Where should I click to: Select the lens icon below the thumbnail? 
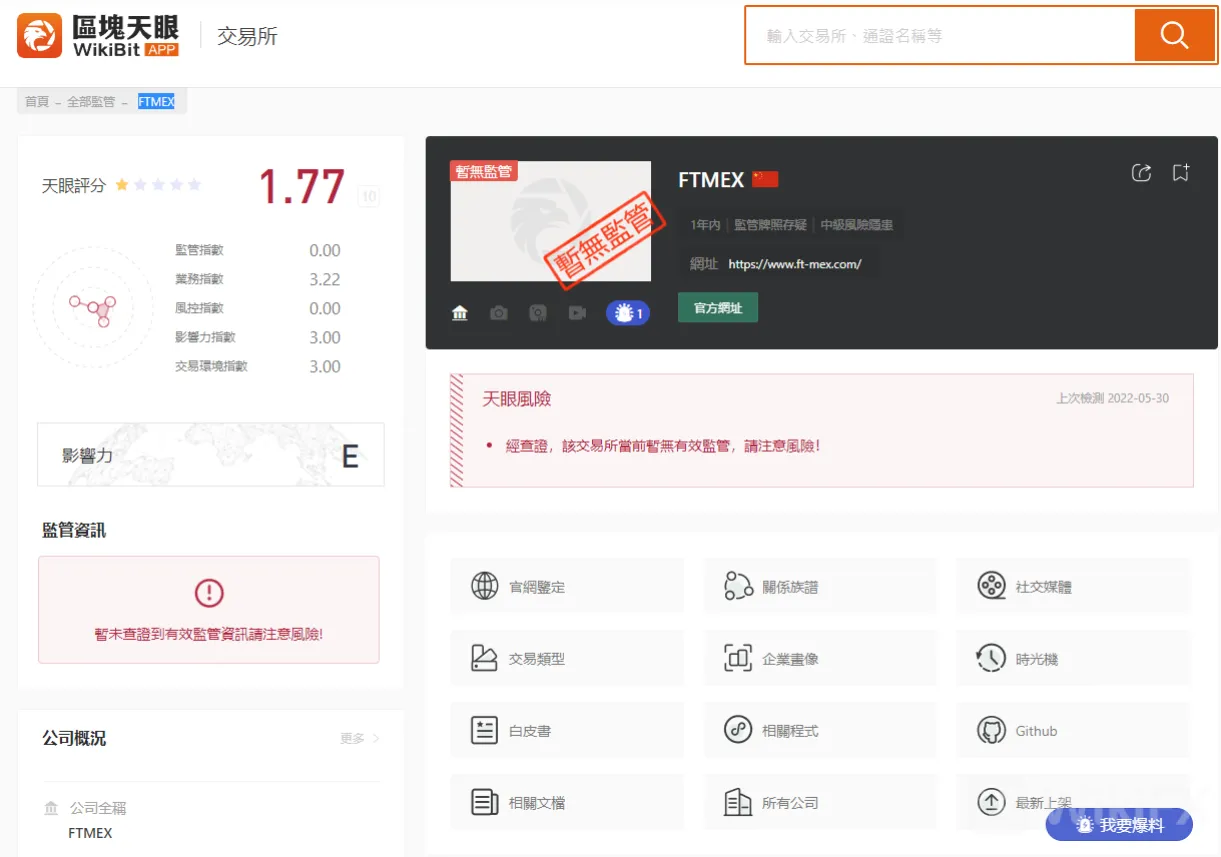pos(538,313)
